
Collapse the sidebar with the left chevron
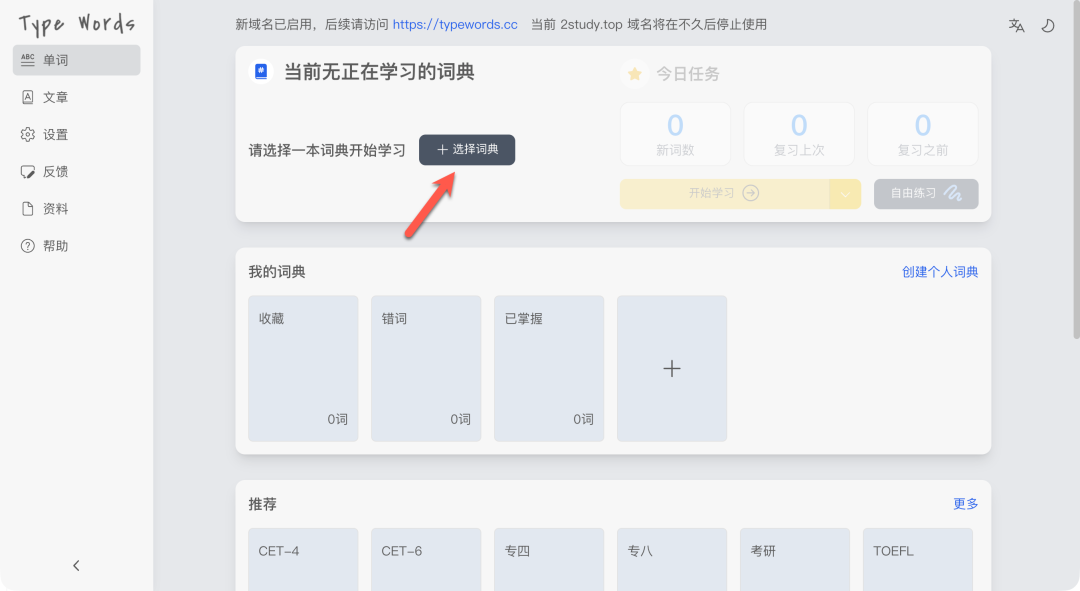[x=76, y=566]
